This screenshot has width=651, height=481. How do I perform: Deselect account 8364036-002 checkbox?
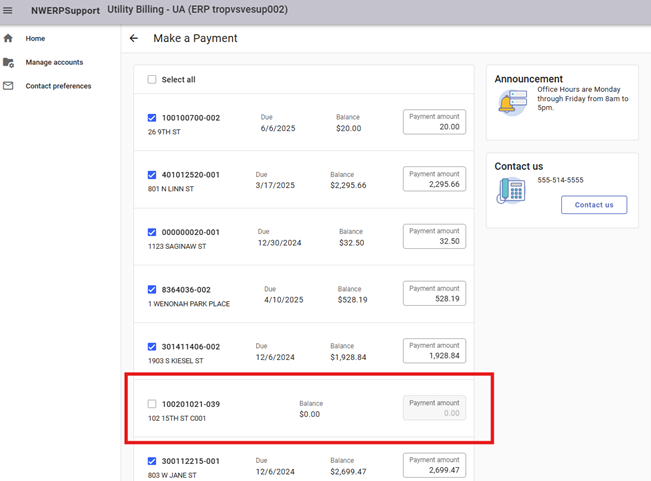152,290
